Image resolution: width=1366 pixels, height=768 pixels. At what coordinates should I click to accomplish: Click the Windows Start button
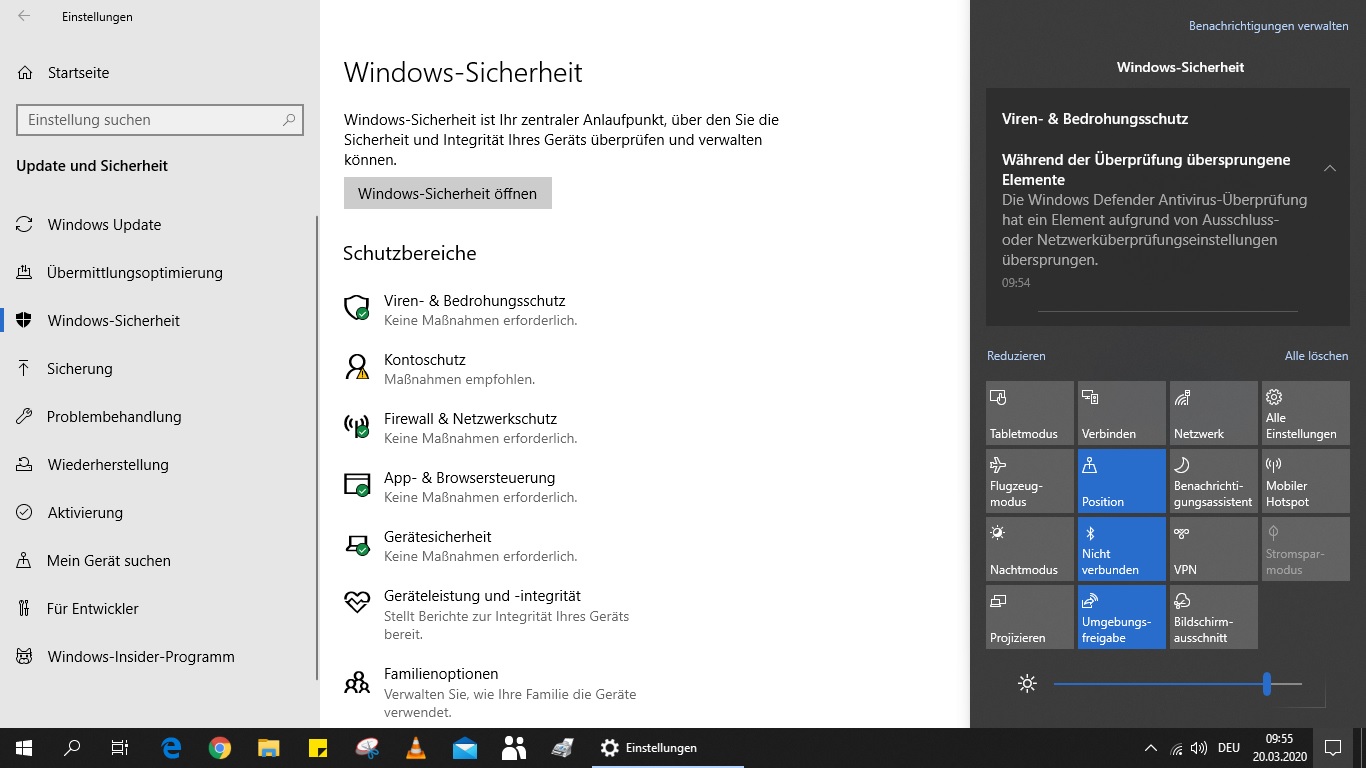click(24, 748)
